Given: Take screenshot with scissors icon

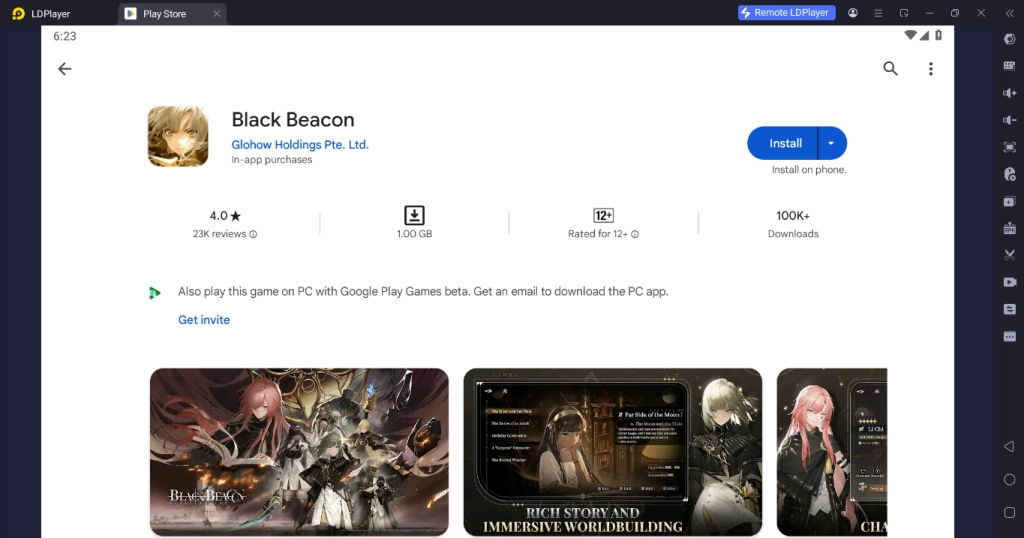Looking at the screenshot, I should [1010, 255].
